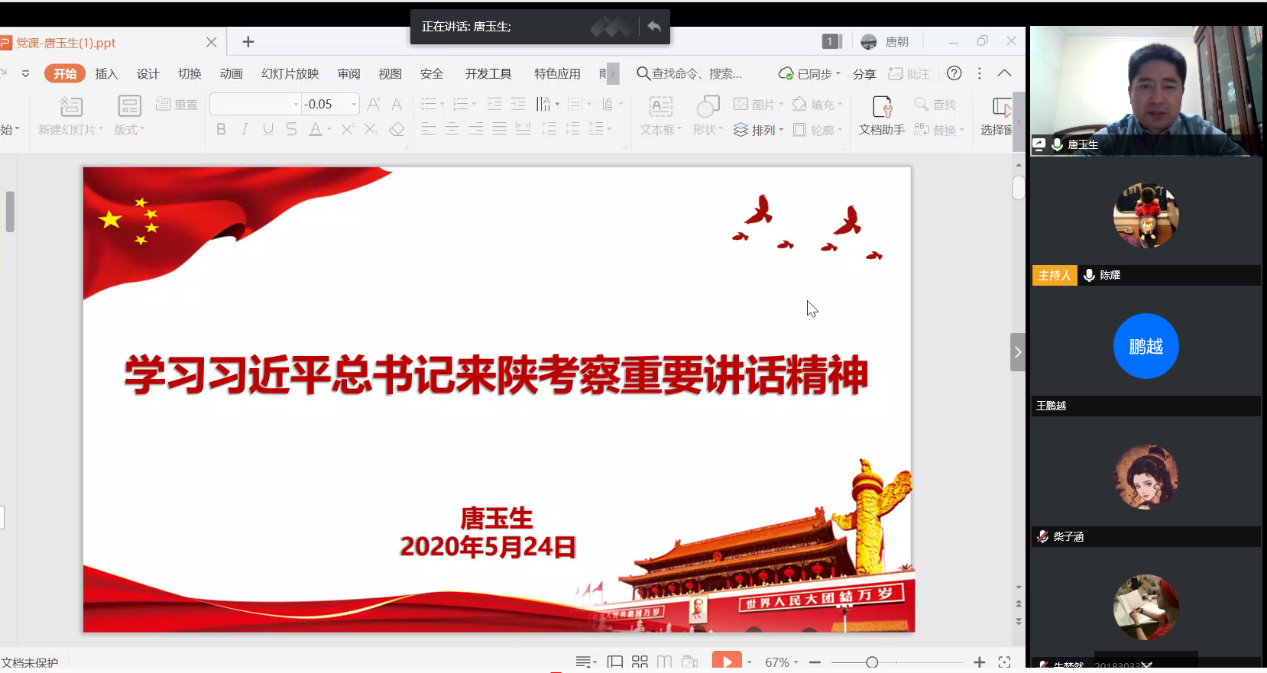
Task: Click fit-to-window icon beside zoom slider
Action: 1004,662
